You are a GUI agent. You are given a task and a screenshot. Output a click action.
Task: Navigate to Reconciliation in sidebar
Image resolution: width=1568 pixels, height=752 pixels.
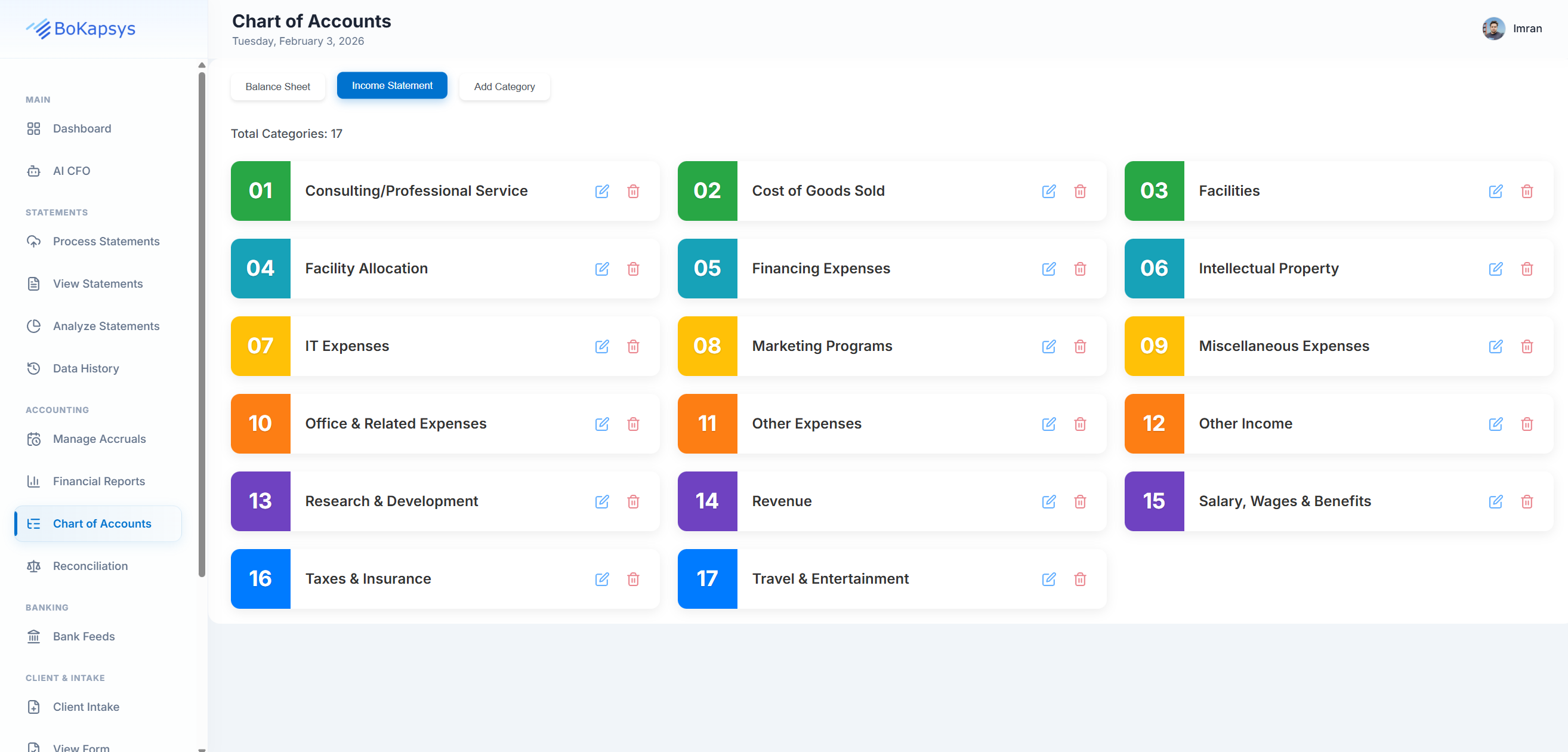90,566
